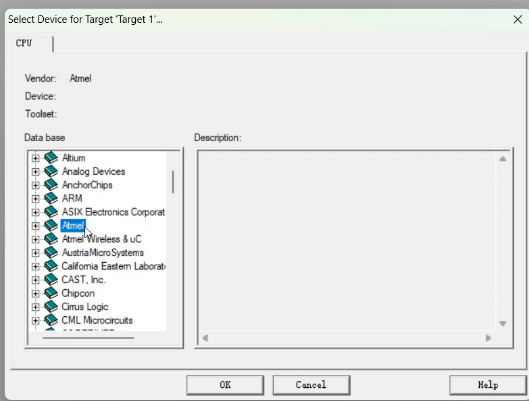Click the CML Microcircuits book icon
Screen dimensions: 529x401
point(51,320)
